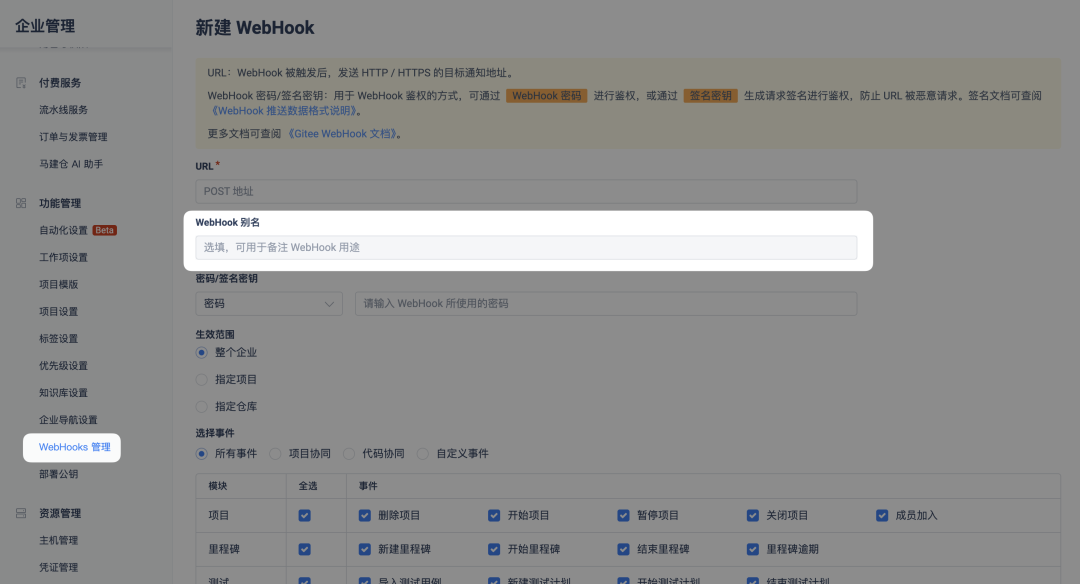
Task: Open the 密码 type dropdown
Action: 269,303
